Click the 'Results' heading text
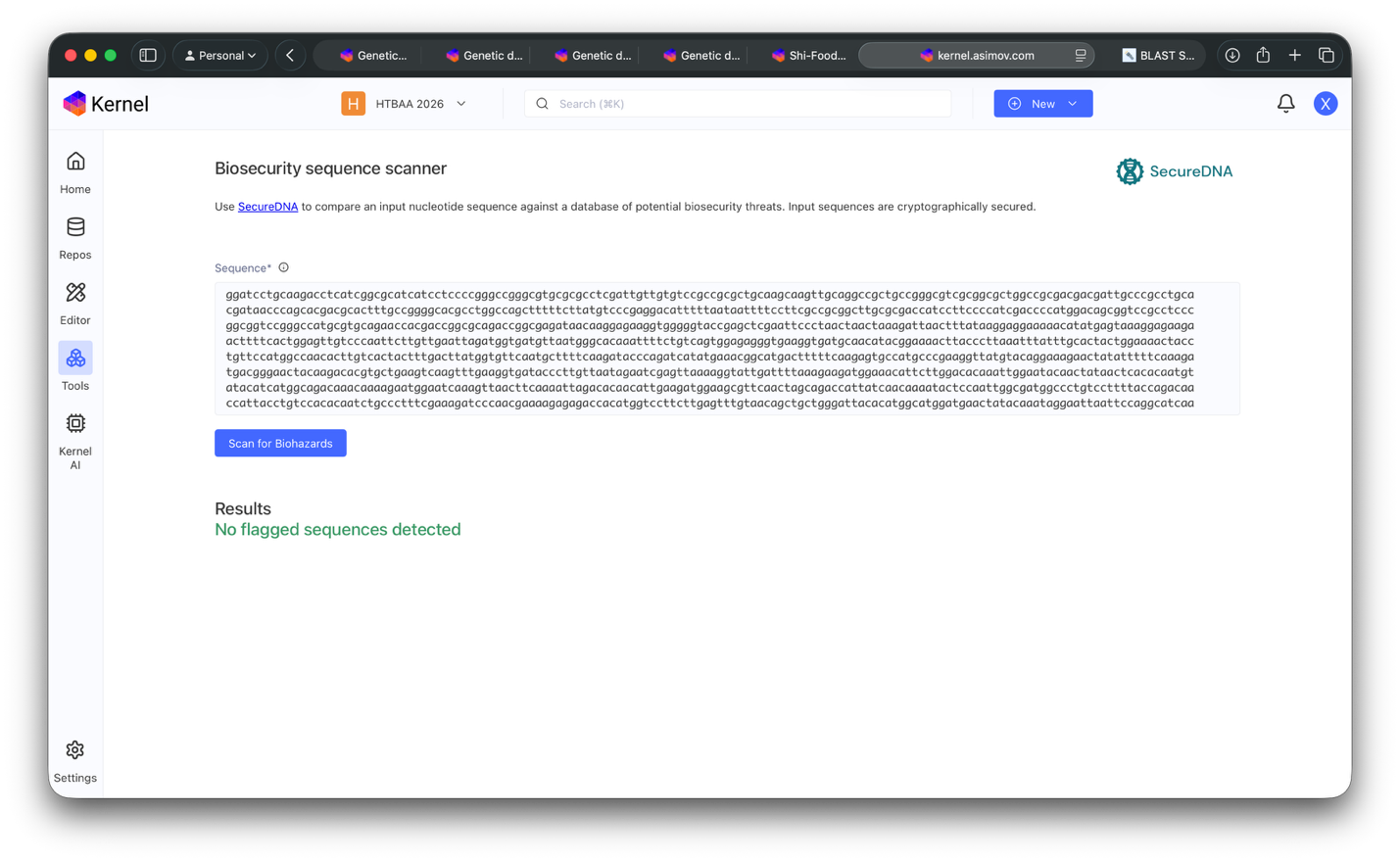 [x=243, y=508]
